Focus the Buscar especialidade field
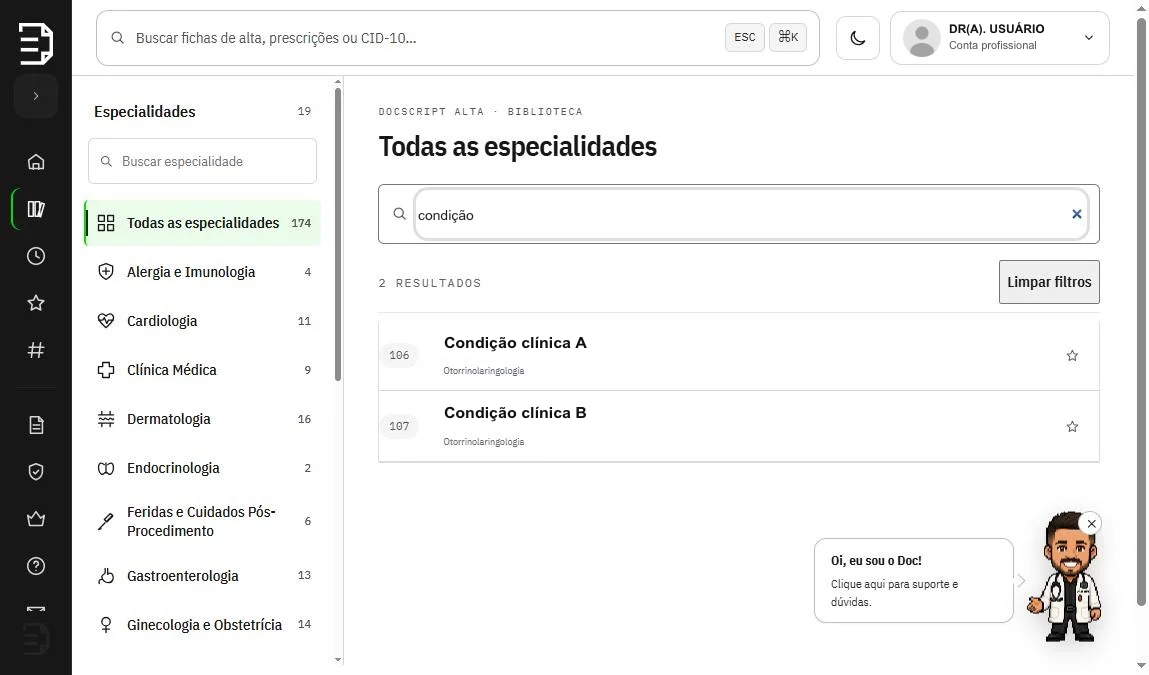The width and height of the screenshot is (1149, 675). [202, 161]
